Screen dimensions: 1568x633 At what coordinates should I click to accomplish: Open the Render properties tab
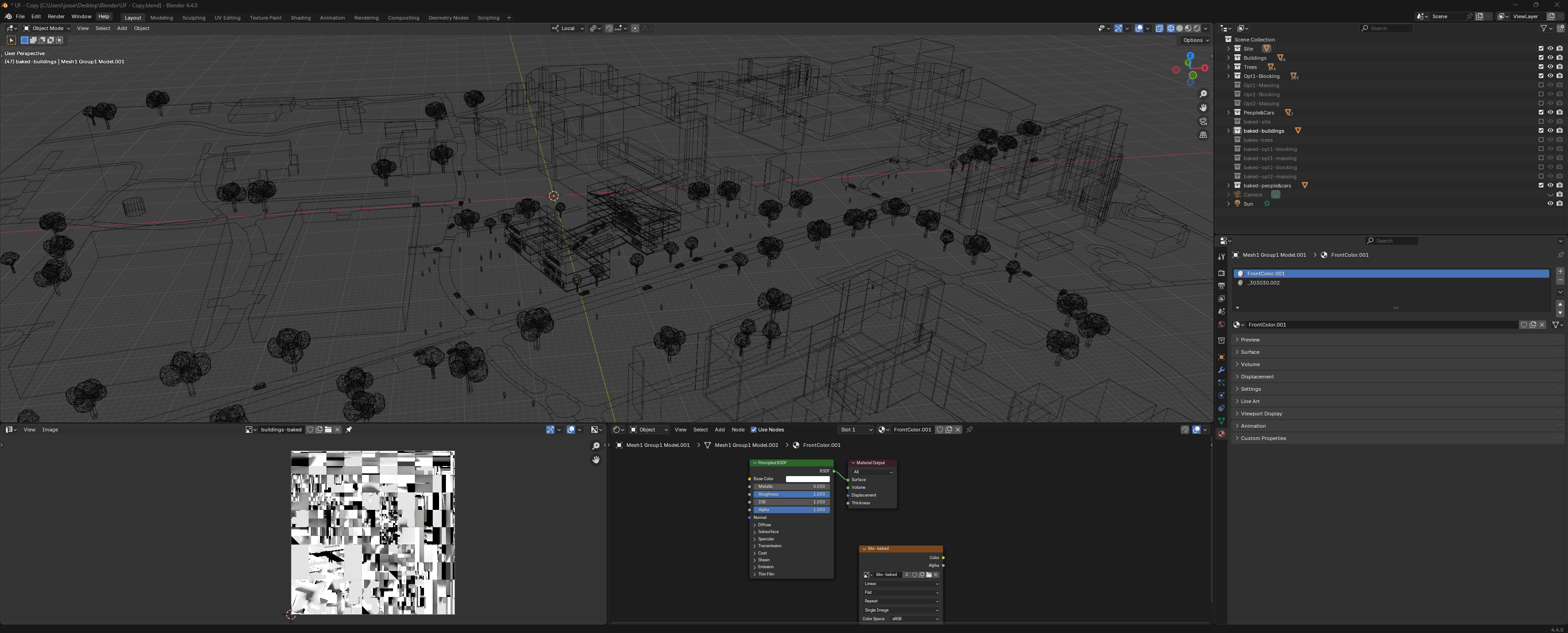(x=1221, y=273)
